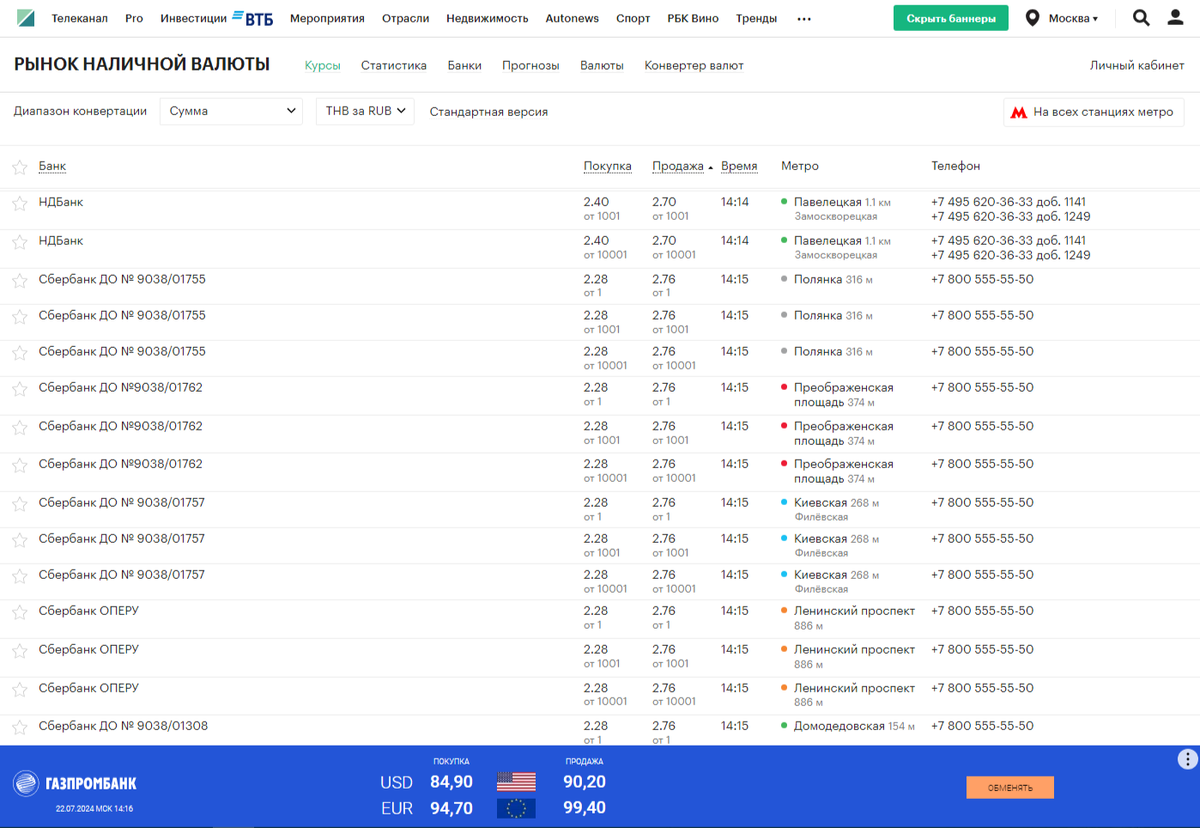1200x828 pixels.
Task: Click the Gazprombank logo in banner
Action: 75,783
